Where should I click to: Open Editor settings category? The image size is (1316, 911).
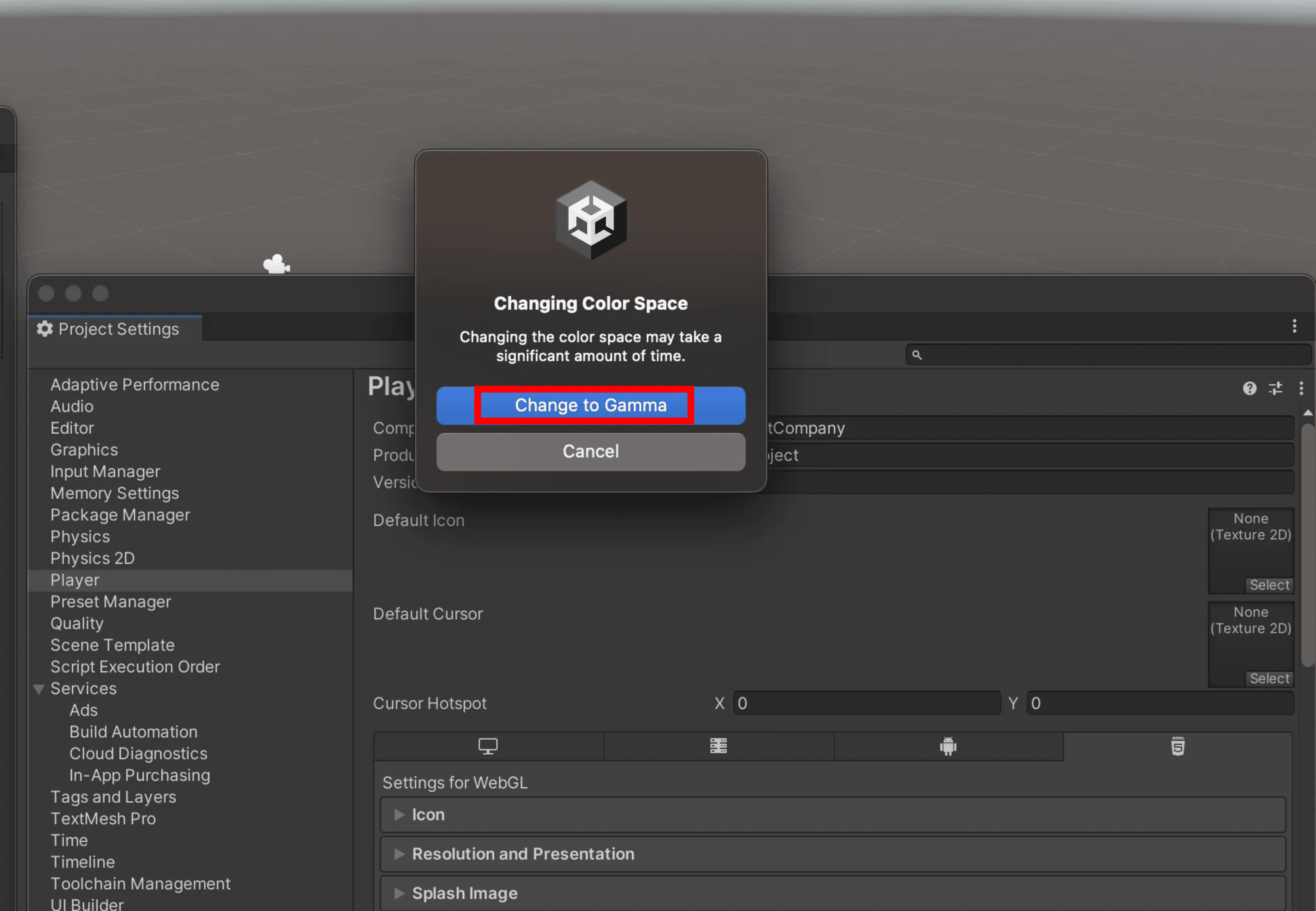click(x=72, y=428)
